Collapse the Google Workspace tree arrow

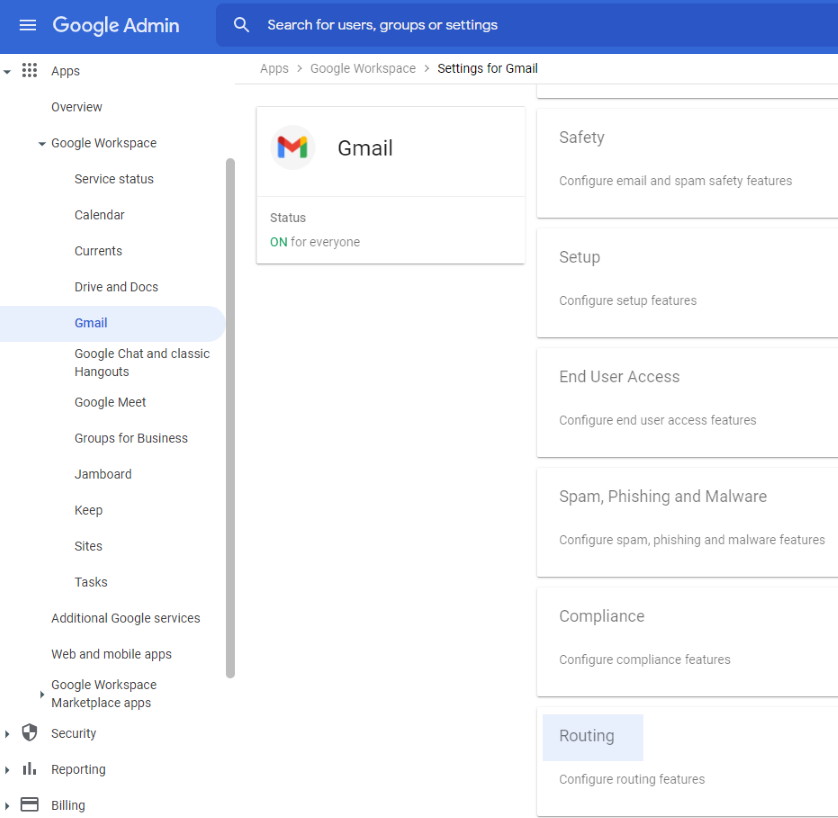[x=42, y=144]
